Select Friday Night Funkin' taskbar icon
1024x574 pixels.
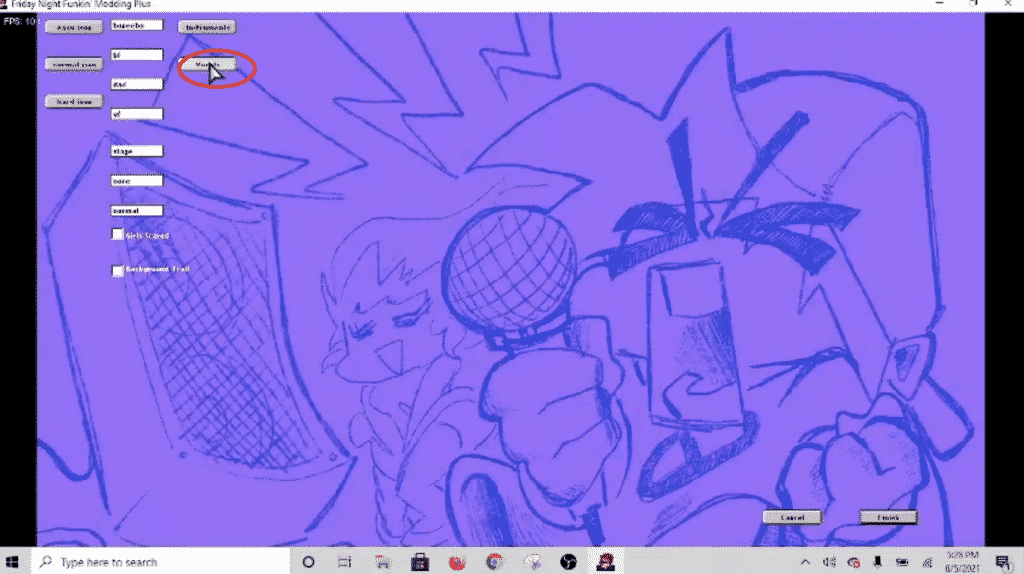pos(605,561)
